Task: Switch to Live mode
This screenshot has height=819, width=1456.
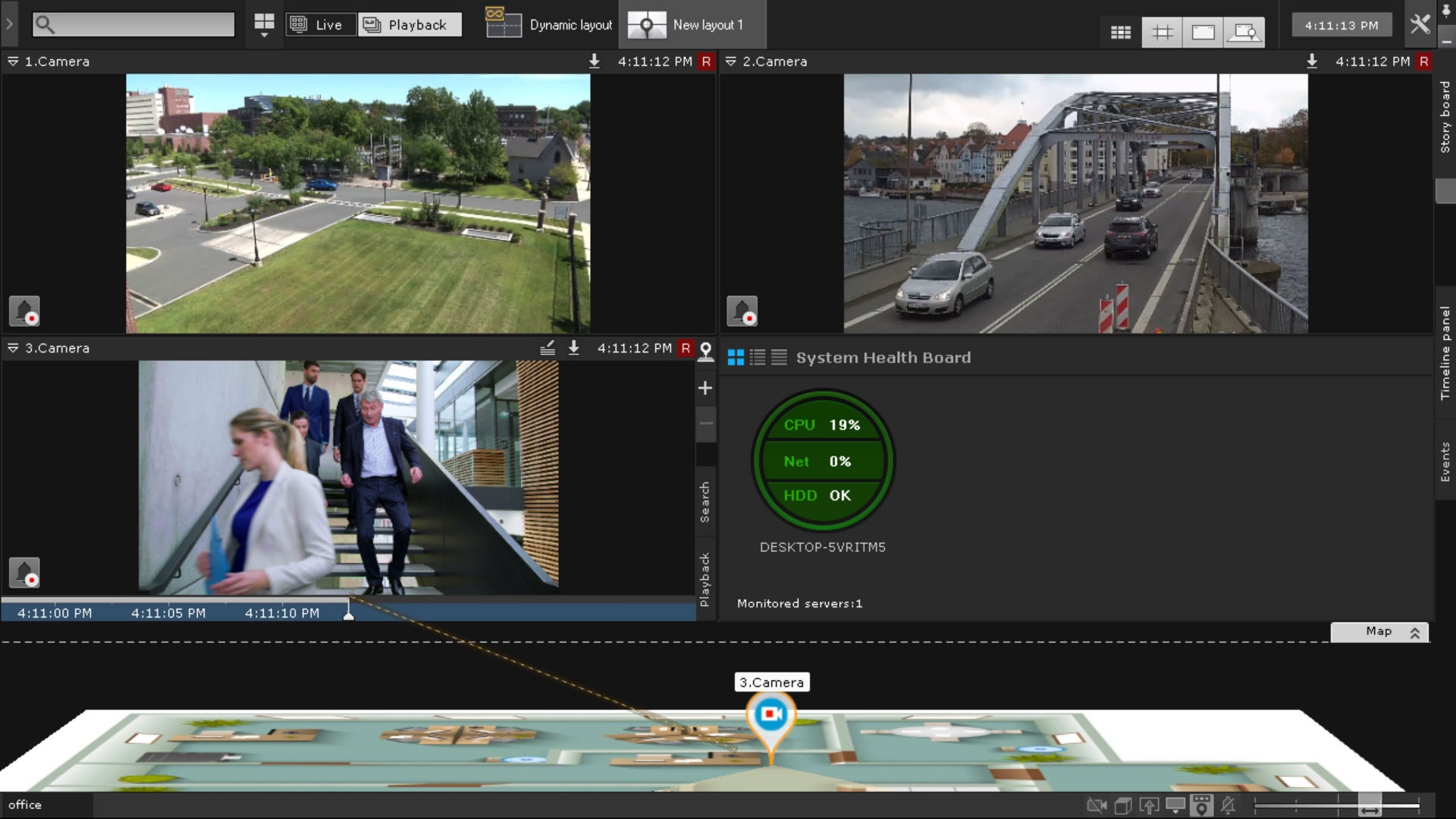Action: [x=320, y=24]
